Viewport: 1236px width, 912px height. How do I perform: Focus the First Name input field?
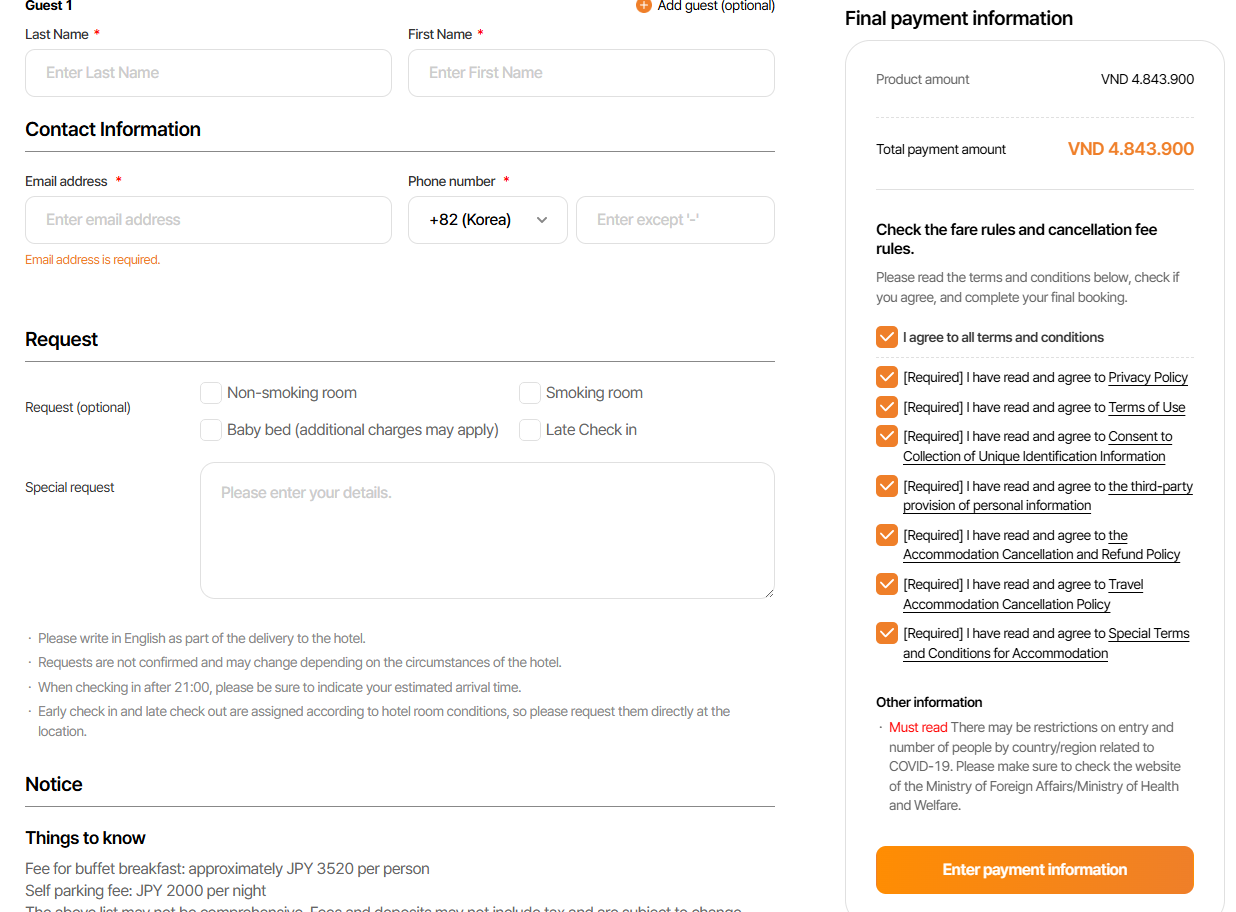(x=591, y=73)
